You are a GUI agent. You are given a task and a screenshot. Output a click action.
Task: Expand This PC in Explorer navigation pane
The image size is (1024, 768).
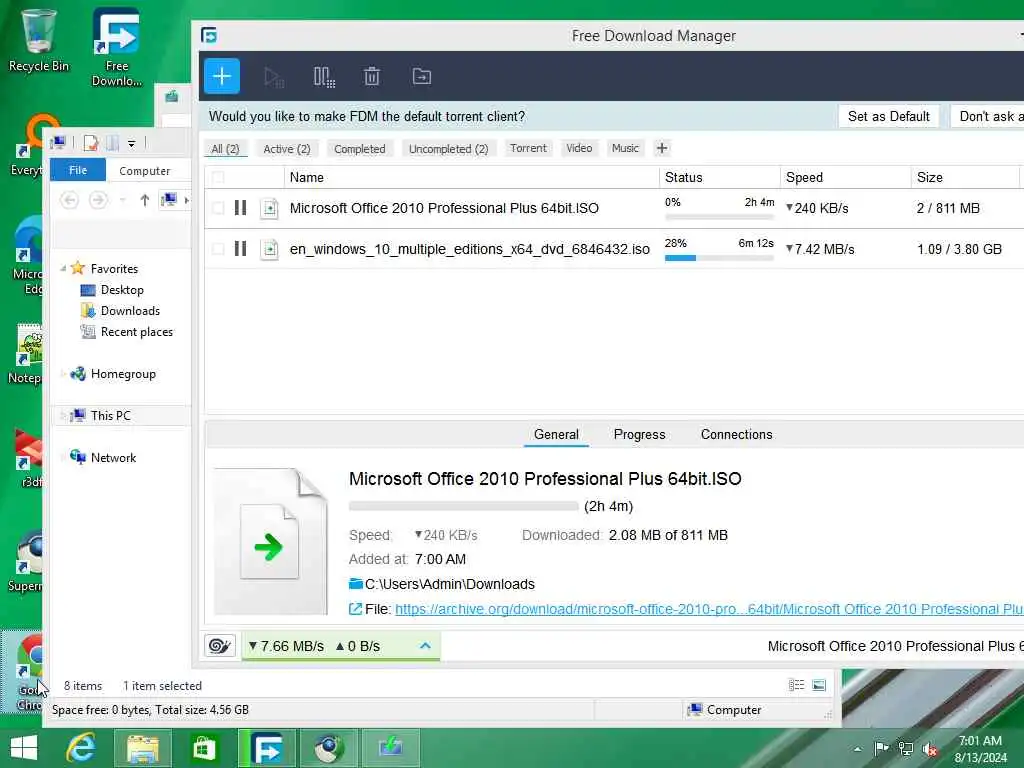[63, 415]
